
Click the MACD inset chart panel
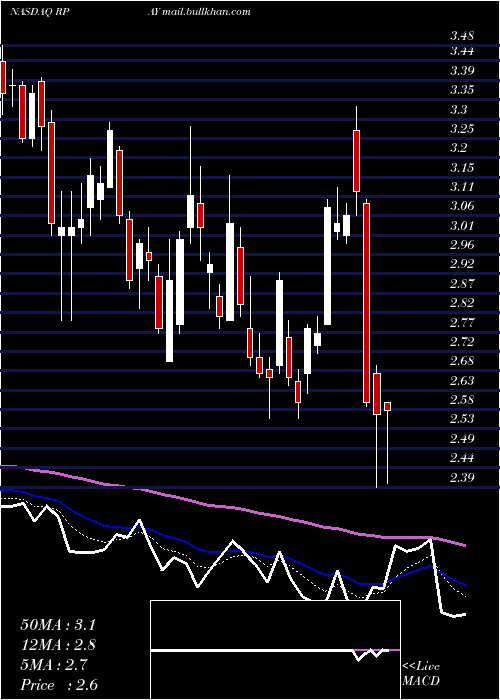[275, 650]
